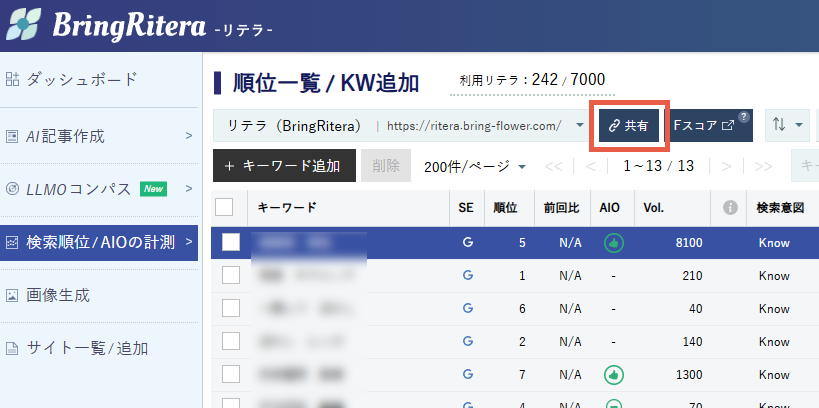Check the box for the rank 5 row
Viewport: 819px width, 408px height.
point(231,242)
